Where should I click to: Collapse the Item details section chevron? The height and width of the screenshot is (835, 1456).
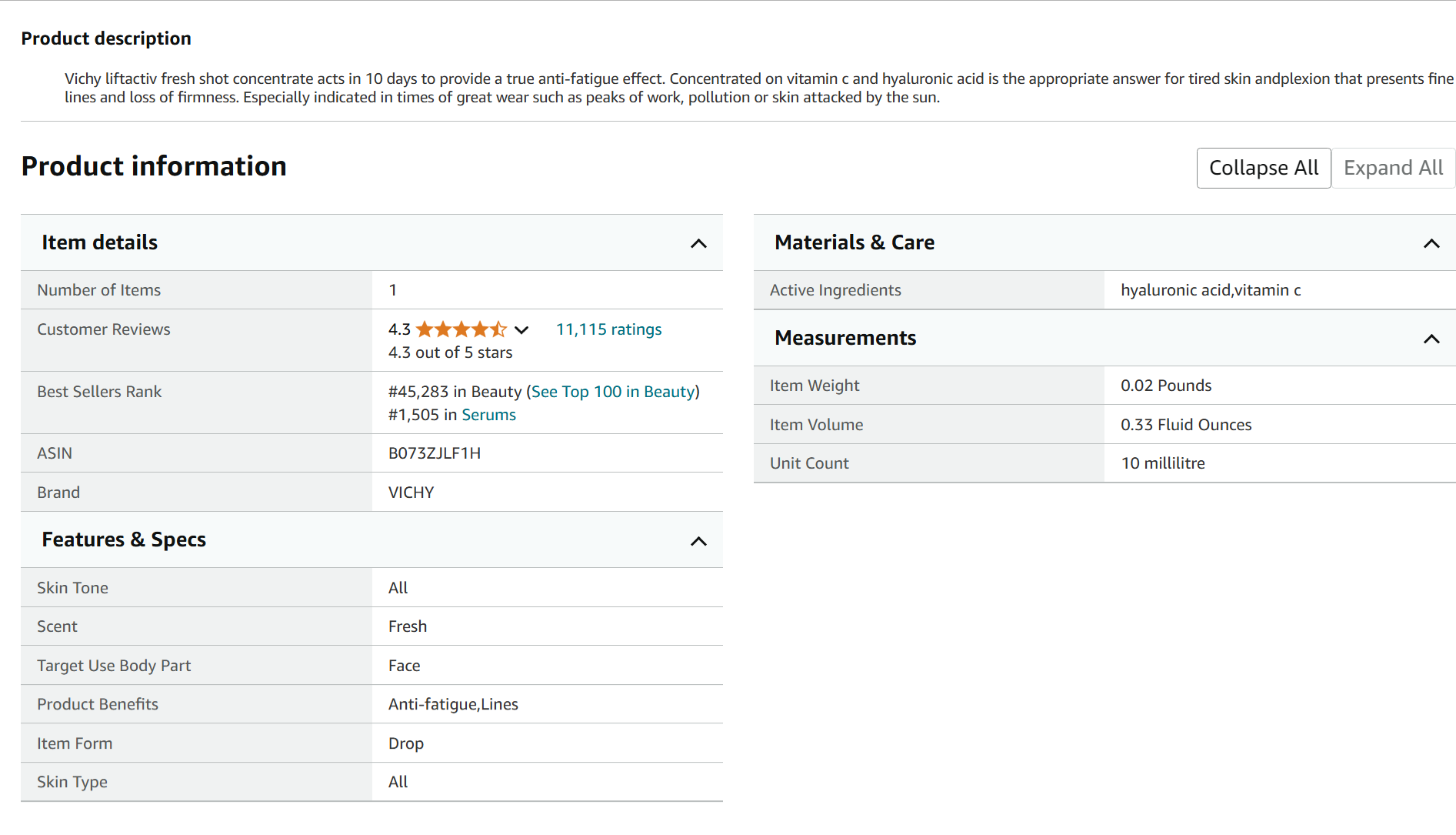(x=698, y=244)
